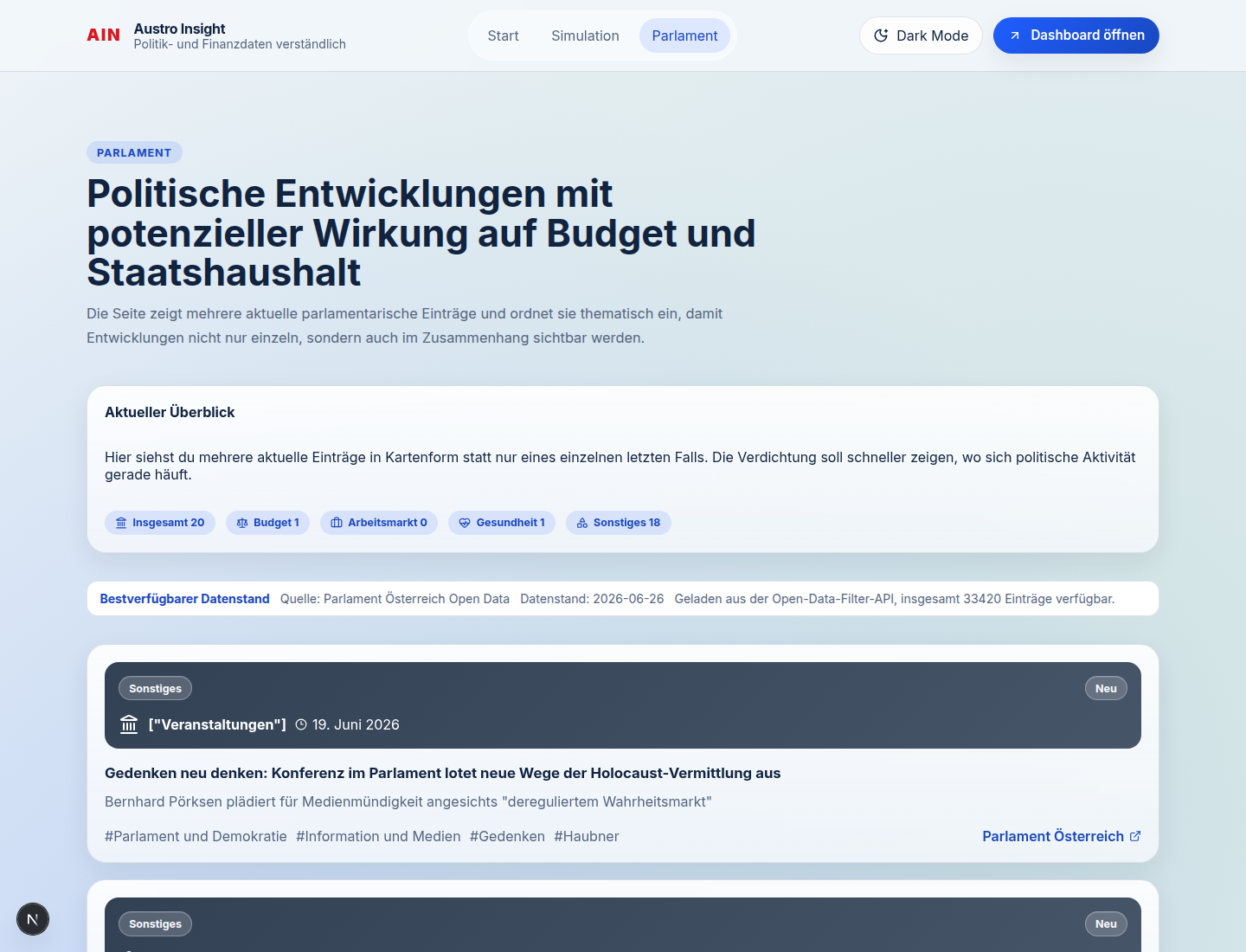Go to the Start tab
1246x952 pixels.
coord(503,35)
